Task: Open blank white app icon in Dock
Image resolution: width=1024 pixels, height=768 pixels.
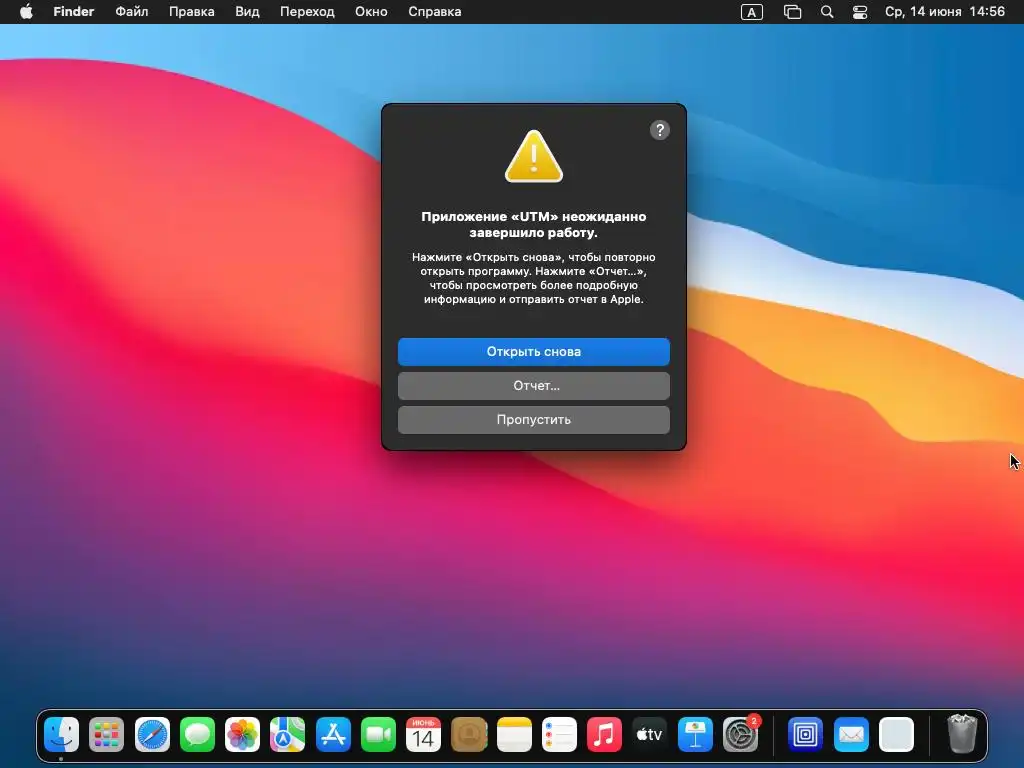Action: coord(896,734)
